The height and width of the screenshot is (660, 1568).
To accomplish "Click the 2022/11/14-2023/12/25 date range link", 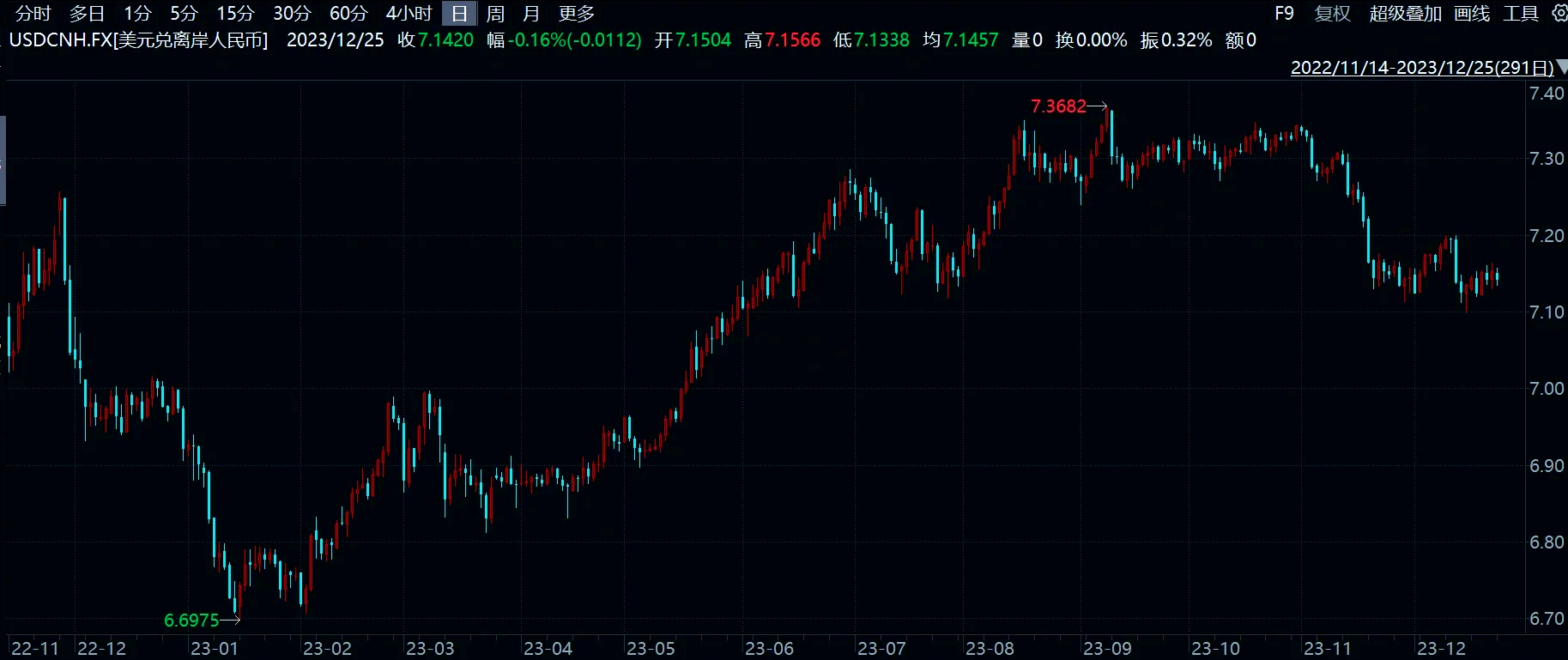I will tap(1421, 68).
